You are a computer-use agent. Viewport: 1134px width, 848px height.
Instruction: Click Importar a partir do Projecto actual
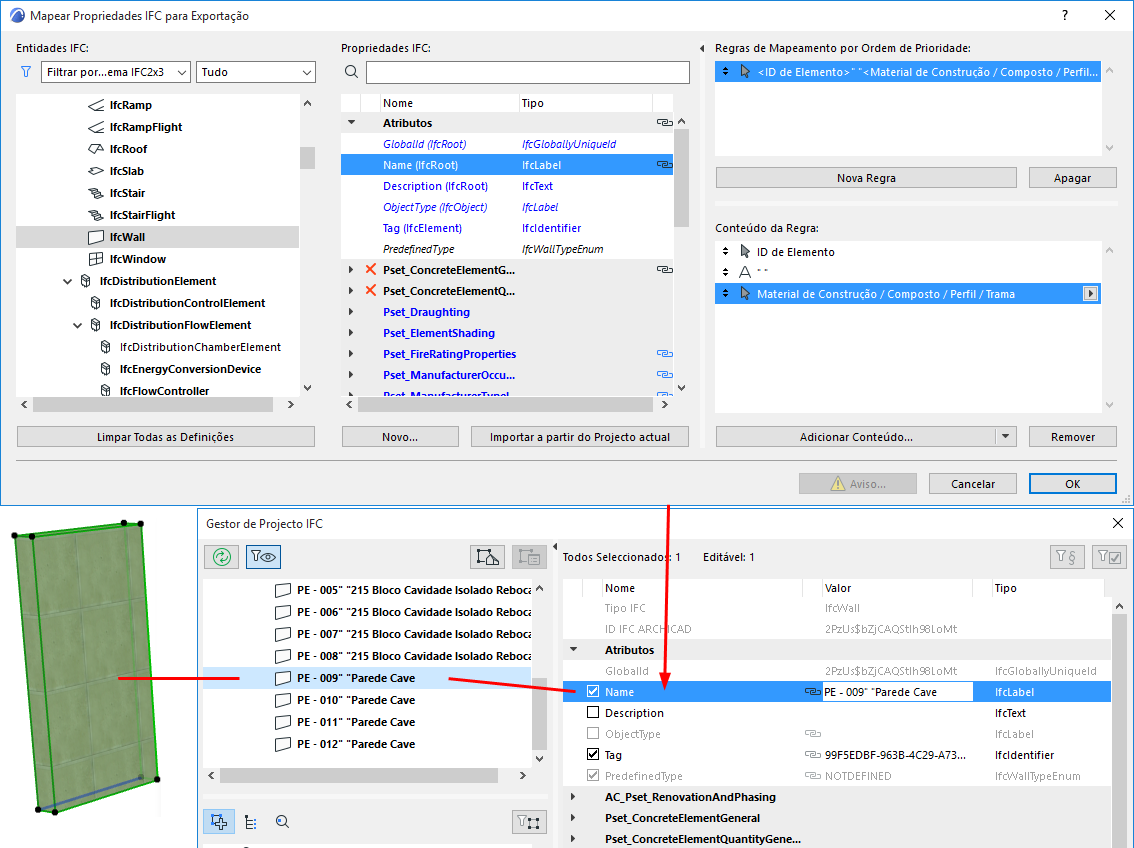click(580, 437)
